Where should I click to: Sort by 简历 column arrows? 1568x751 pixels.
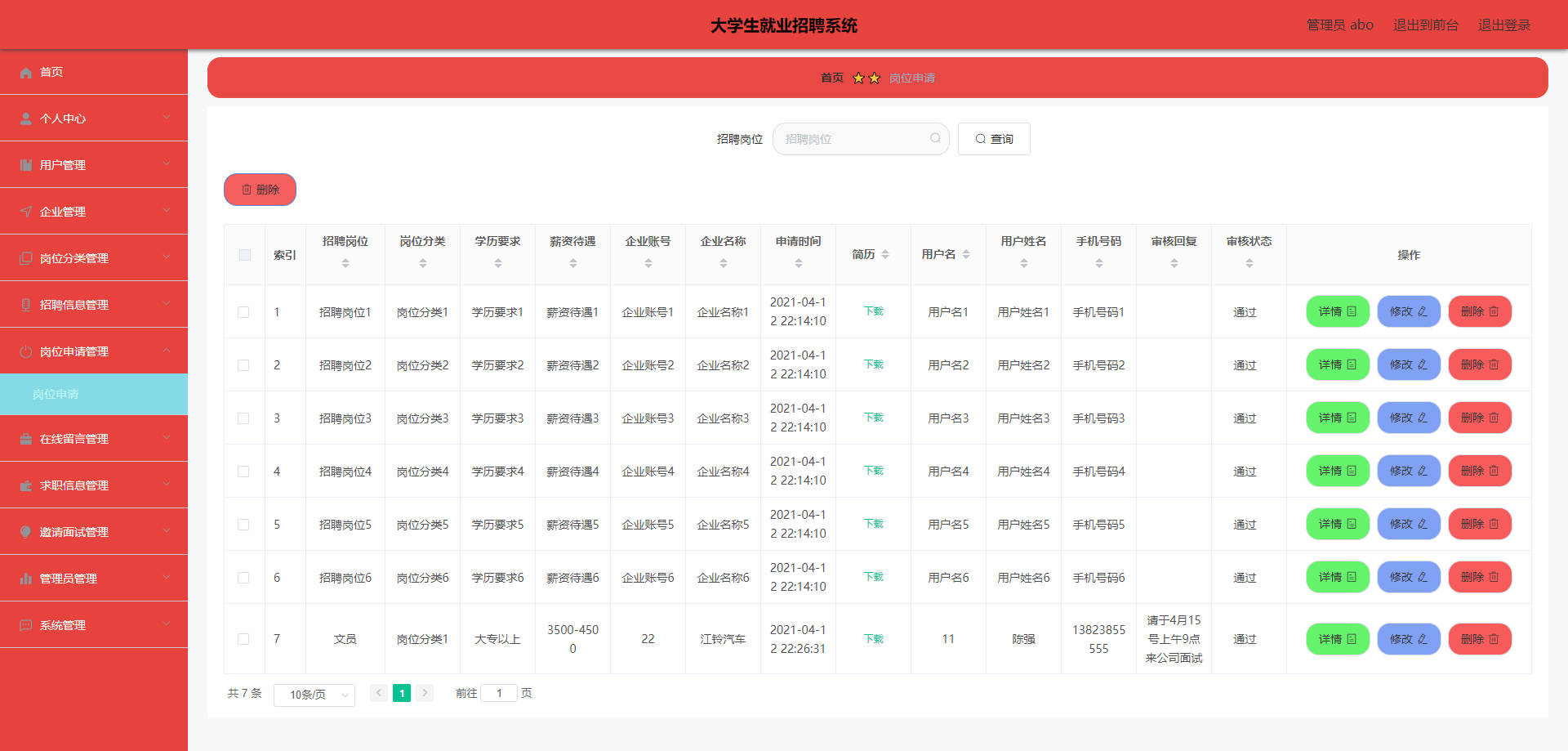[x=885, y=255]
